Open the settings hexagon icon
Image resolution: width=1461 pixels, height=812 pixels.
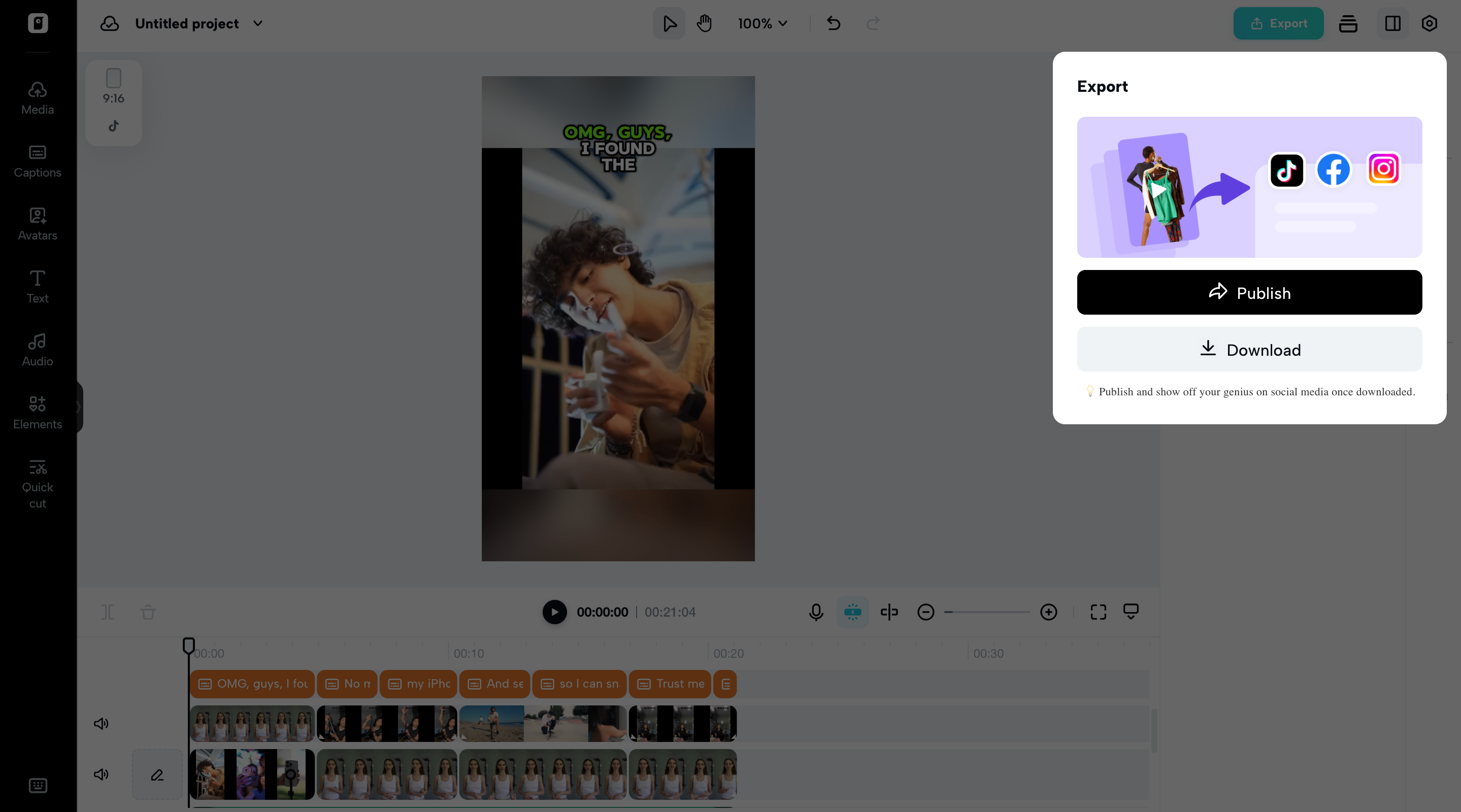(1429, 23)
